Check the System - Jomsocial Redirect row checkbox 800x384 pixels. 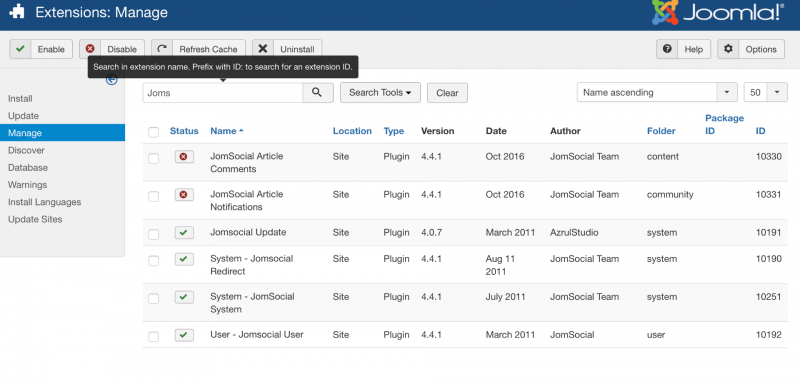154,261
